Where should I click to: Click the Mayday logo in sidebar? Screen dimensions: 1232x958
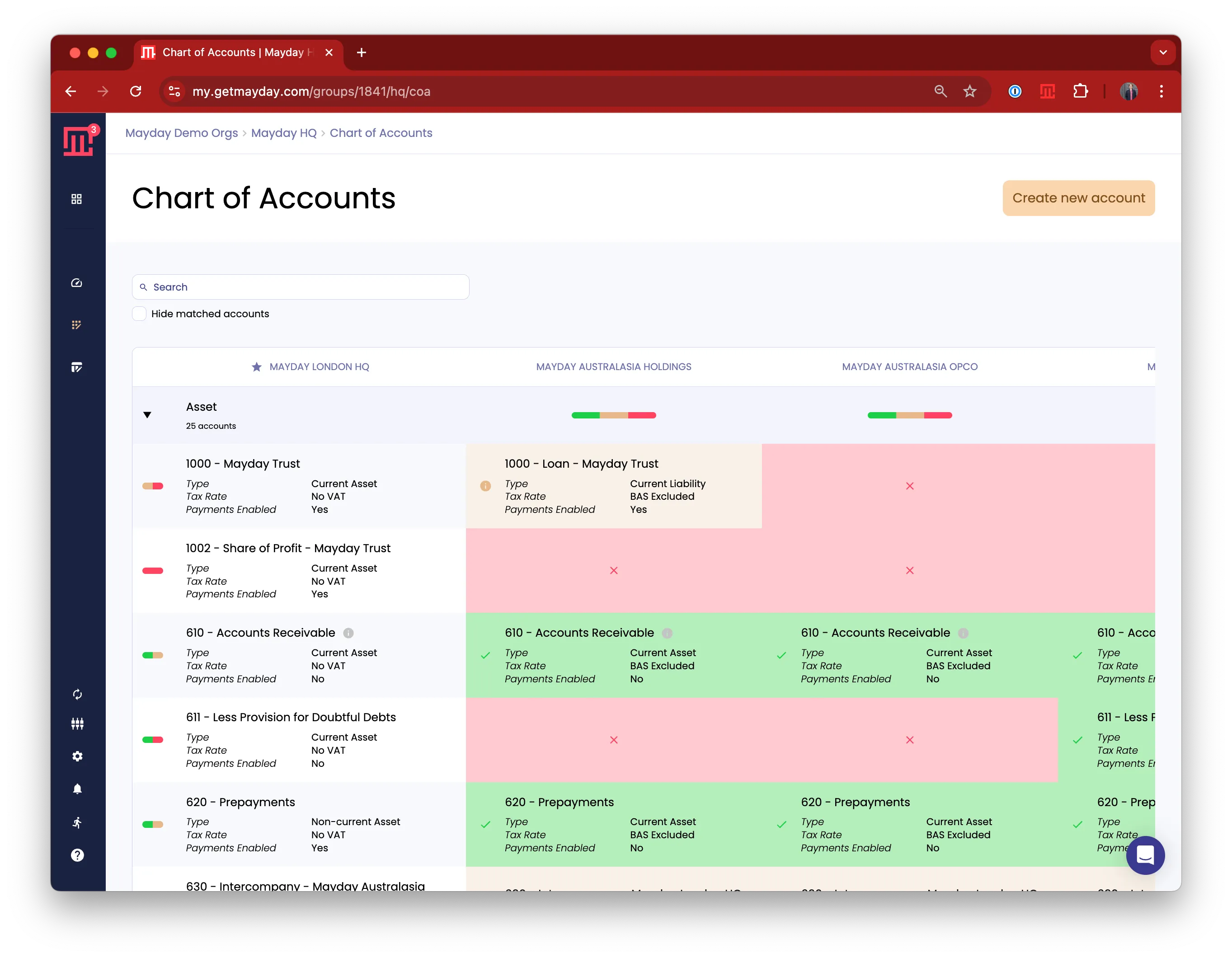77,141
